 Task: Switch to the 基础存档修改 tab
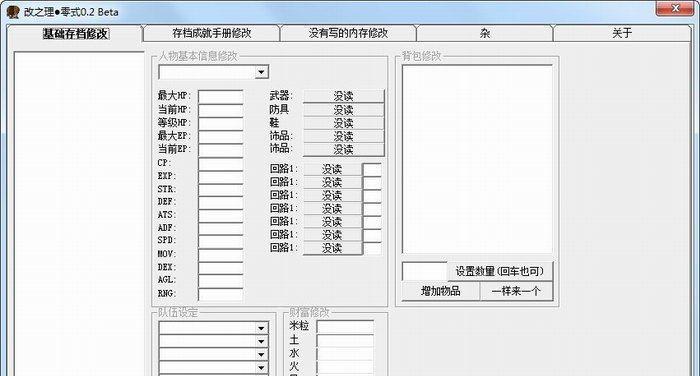pyautogui.click(x=75, y=33)
